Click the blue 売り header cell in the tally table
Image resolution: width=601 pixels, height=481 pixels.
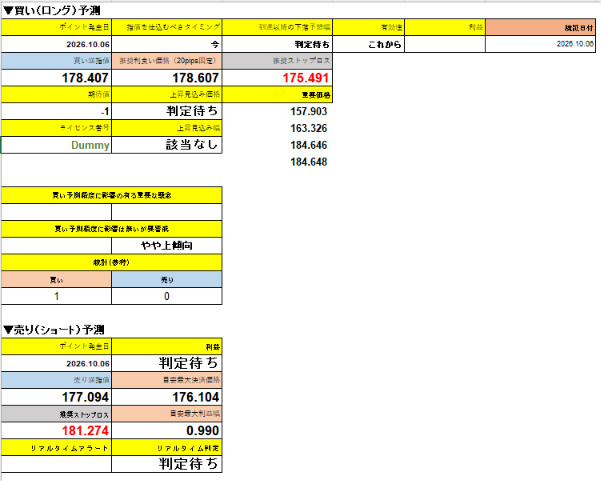(167, 279)
